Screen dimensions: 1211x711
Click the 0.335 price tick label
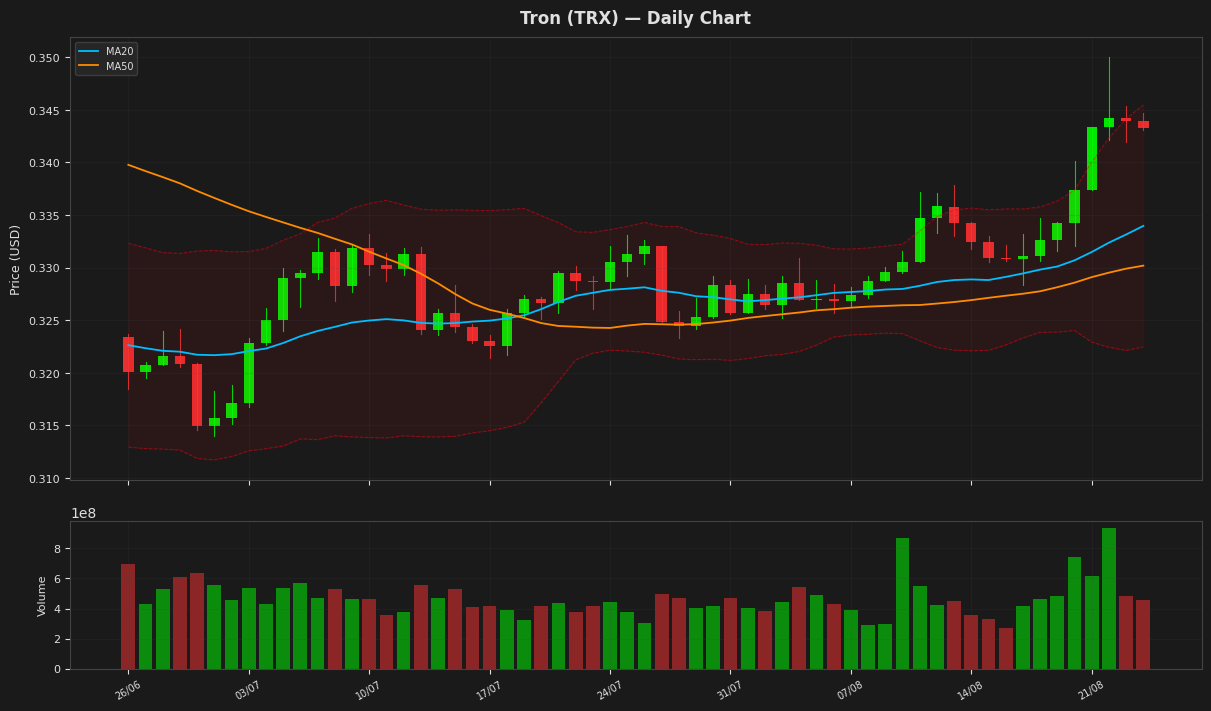43,216
